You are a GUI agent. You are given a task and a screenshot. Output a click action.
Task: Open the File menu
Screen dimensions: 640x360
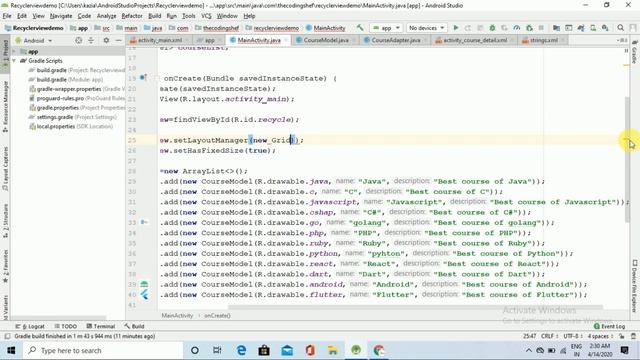[7, 16]
